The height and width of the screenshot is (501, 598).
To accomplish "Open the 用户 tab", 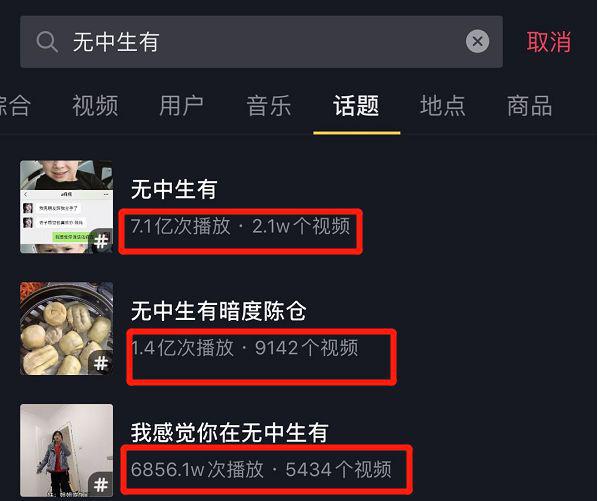I will (182, 106).
